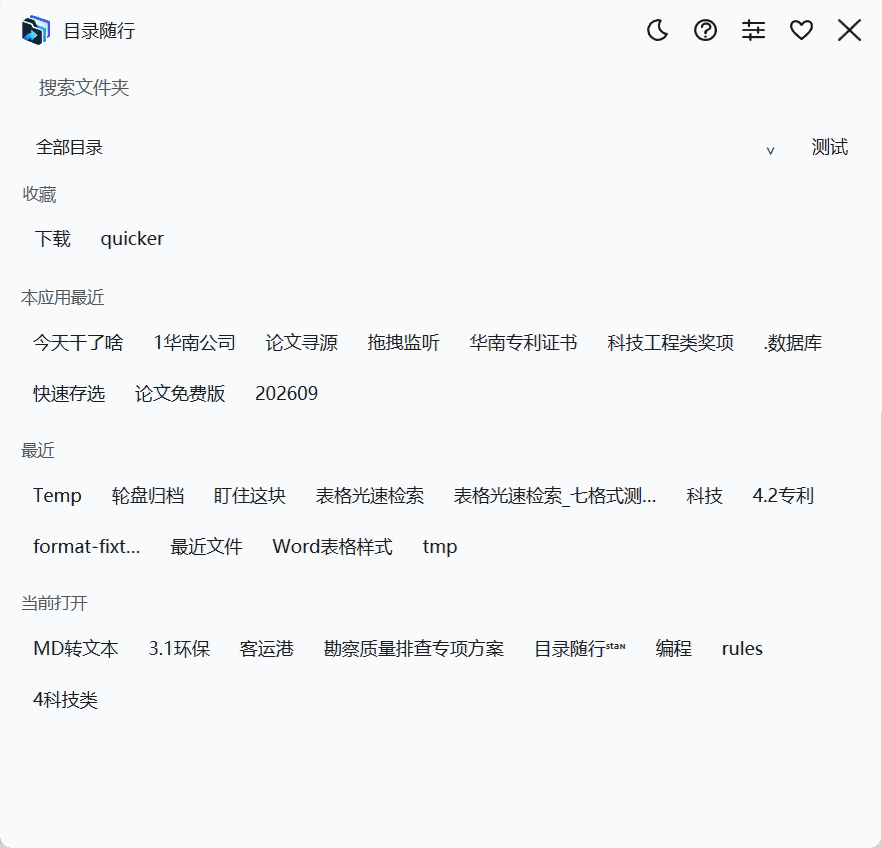Click the 目录随行 app logo

[x=36, y=30]
